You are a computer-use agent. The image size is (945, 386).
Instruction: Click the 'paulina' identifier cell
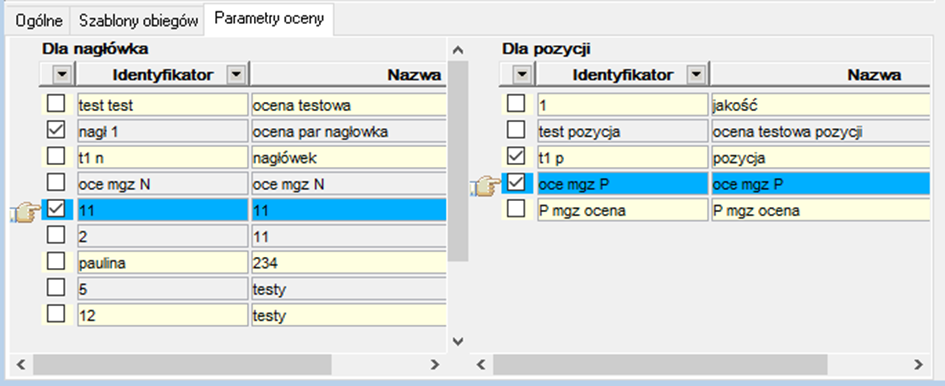163,262
